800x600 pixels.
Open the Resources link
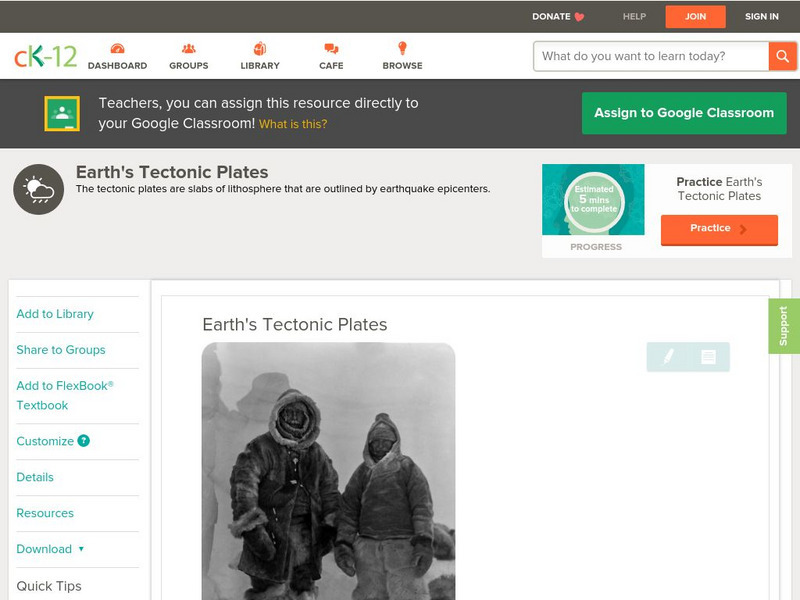point(45,513)
